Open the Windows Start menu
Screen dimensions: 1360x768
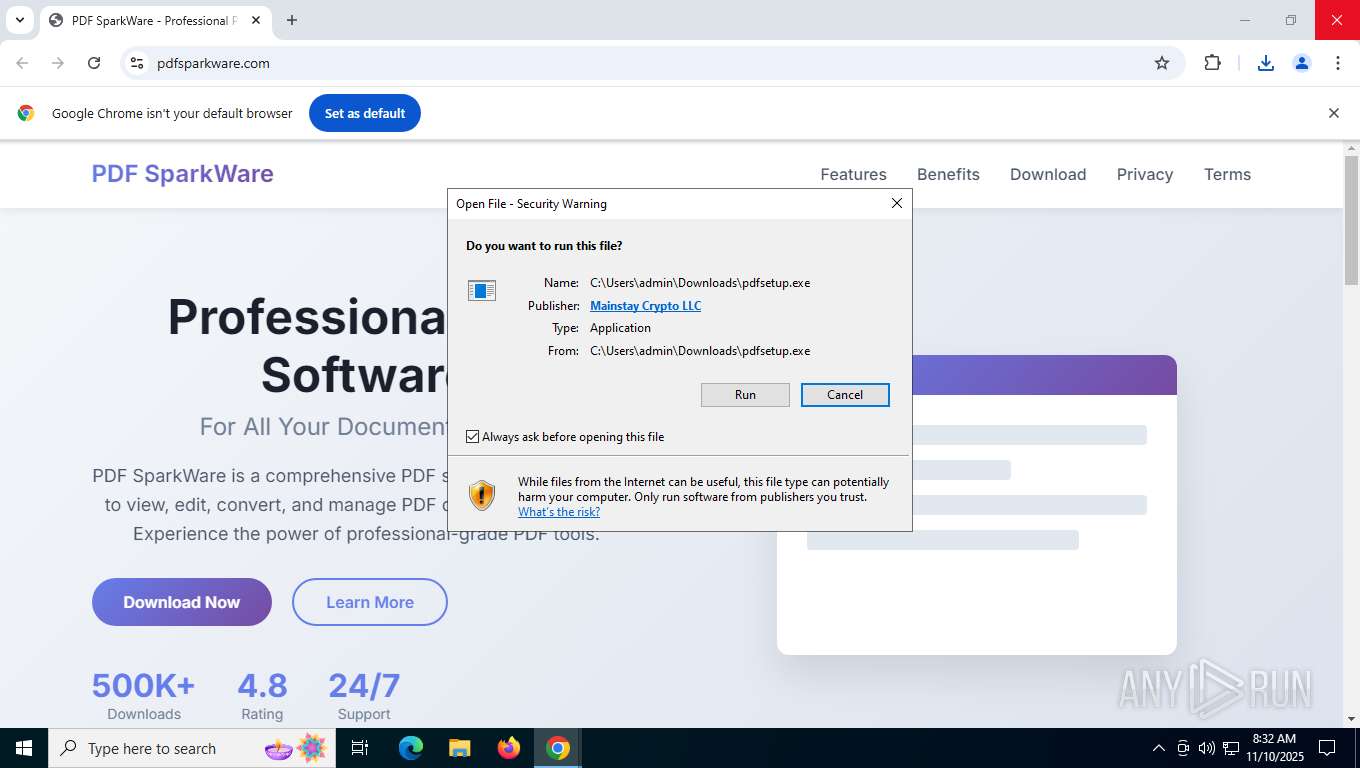(24, 748)
